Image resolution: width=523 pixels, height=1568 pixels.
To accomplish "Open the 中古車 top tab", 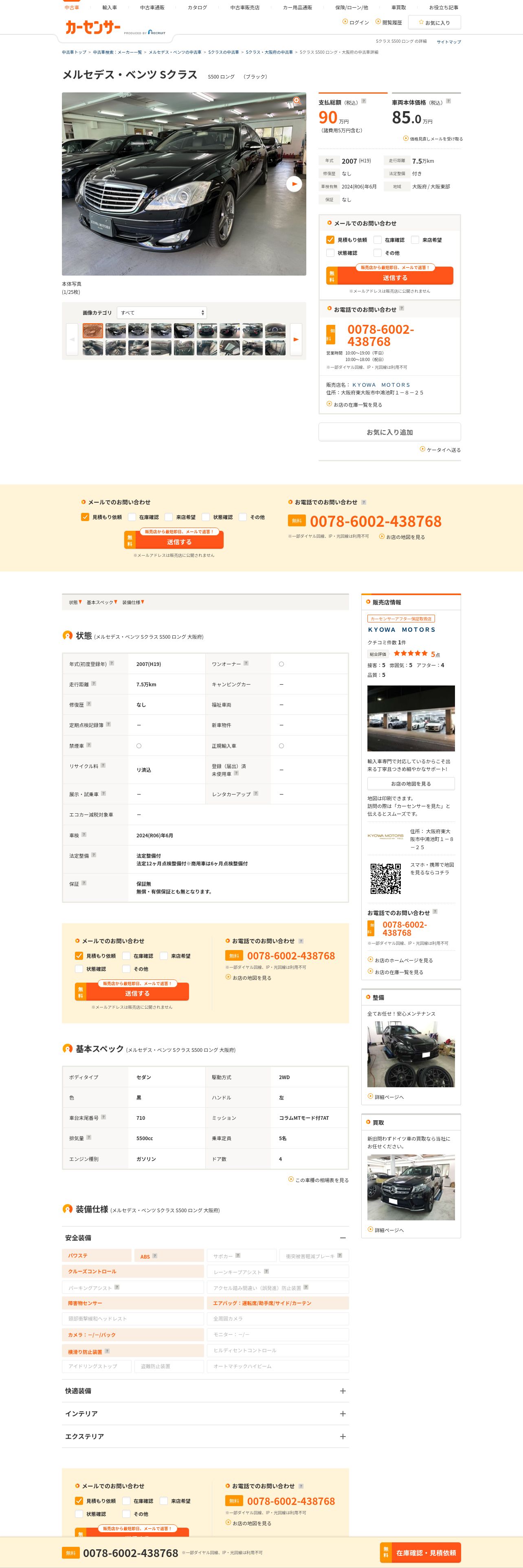I will point(72,7).
